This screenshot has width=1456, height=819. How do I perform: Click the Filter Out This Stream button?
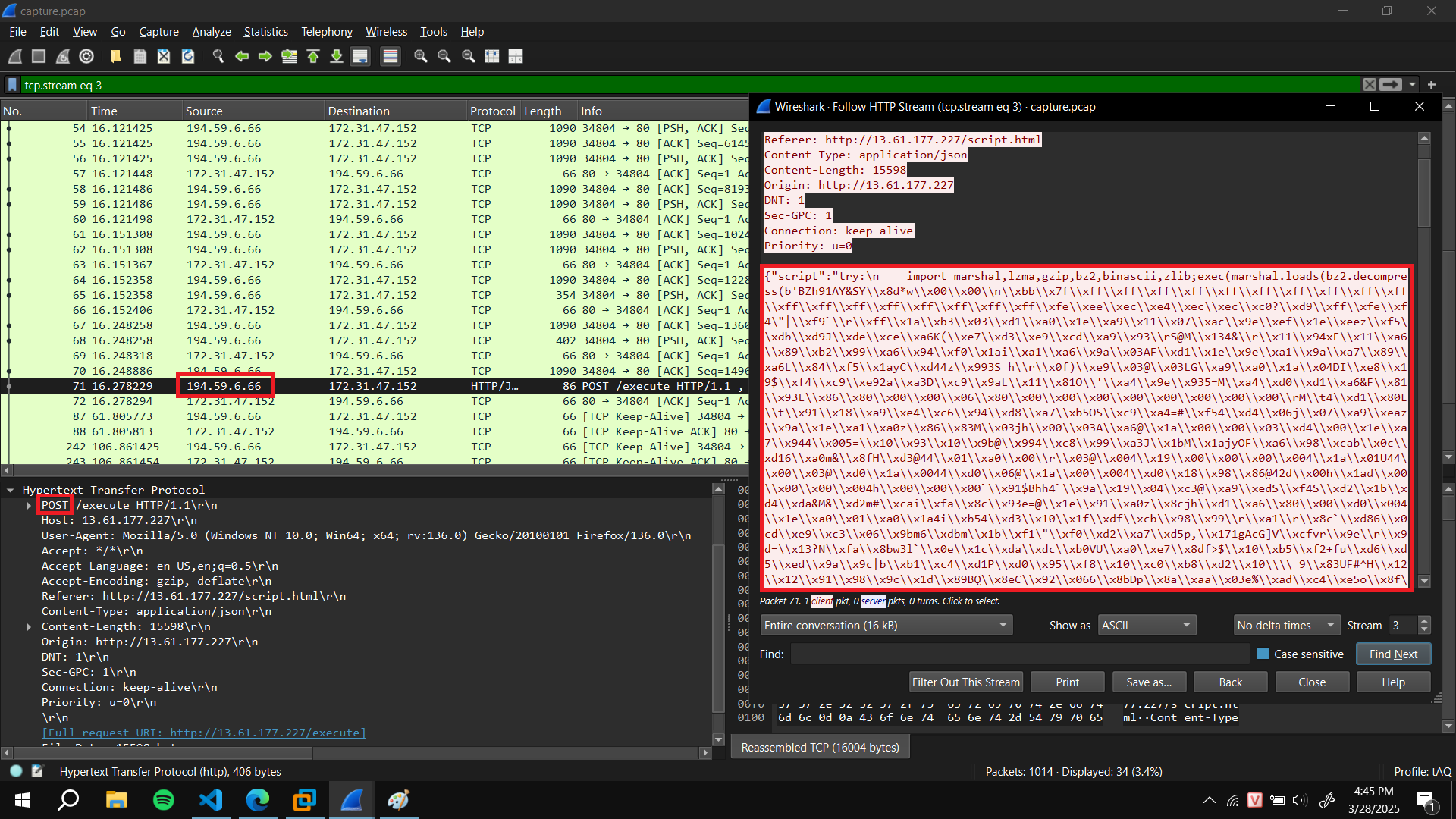pos(965,682)
